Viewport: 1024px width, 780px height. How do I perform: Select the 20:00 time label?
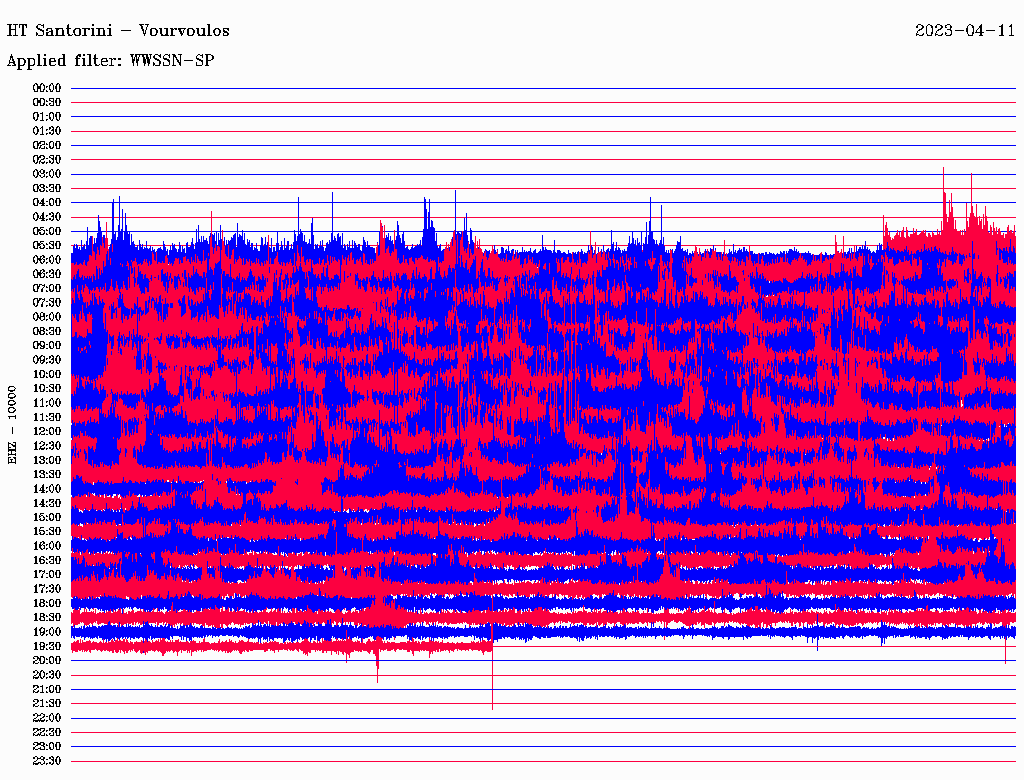point(47,660)
